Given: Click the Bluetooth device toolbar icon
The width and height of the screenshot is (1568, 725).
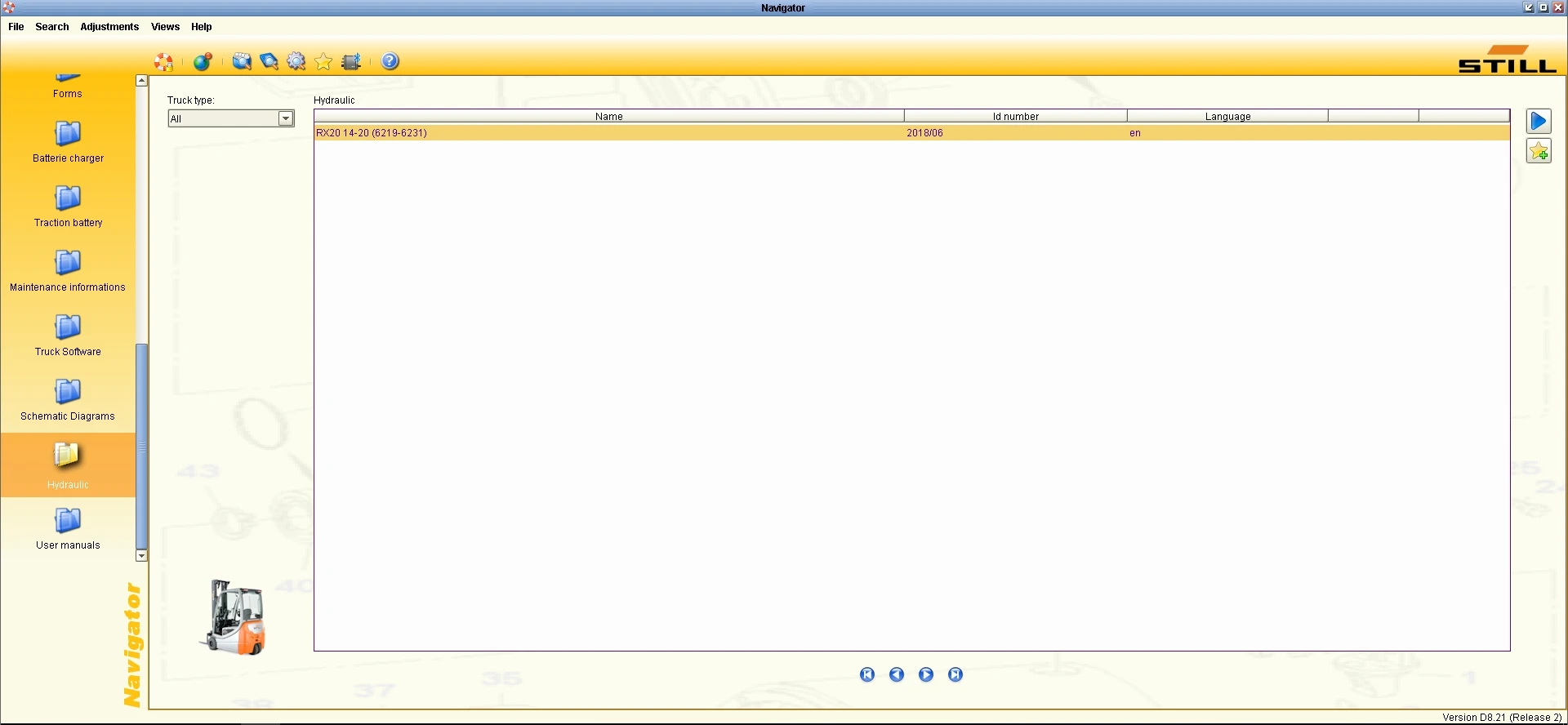Looking at the screenshot, I should tap(351, 61).
